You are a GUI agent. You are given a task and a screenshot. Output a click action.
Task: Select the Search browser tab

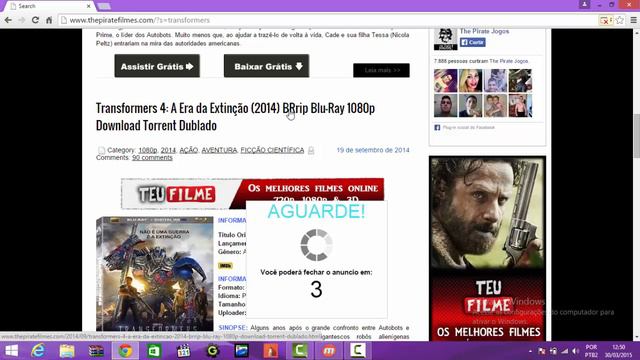click(49, 6)
